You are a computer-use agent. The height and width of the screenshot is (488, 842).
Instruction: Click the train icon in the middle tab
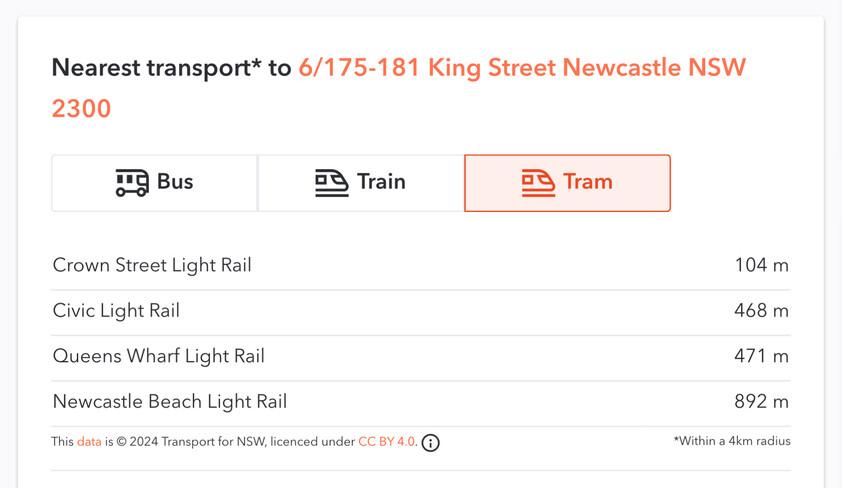coord(331,183)
